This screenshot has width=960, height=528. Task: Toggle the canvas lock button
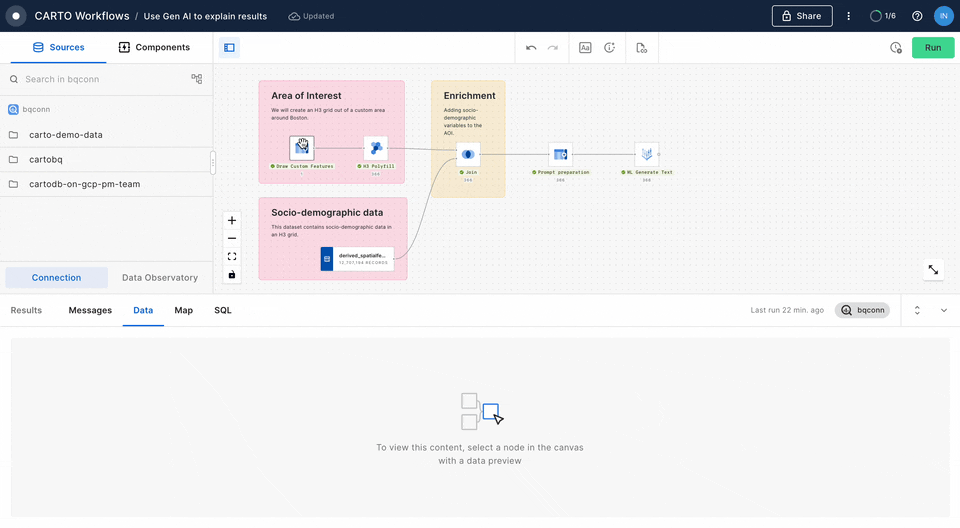click(x=232, y=274)
